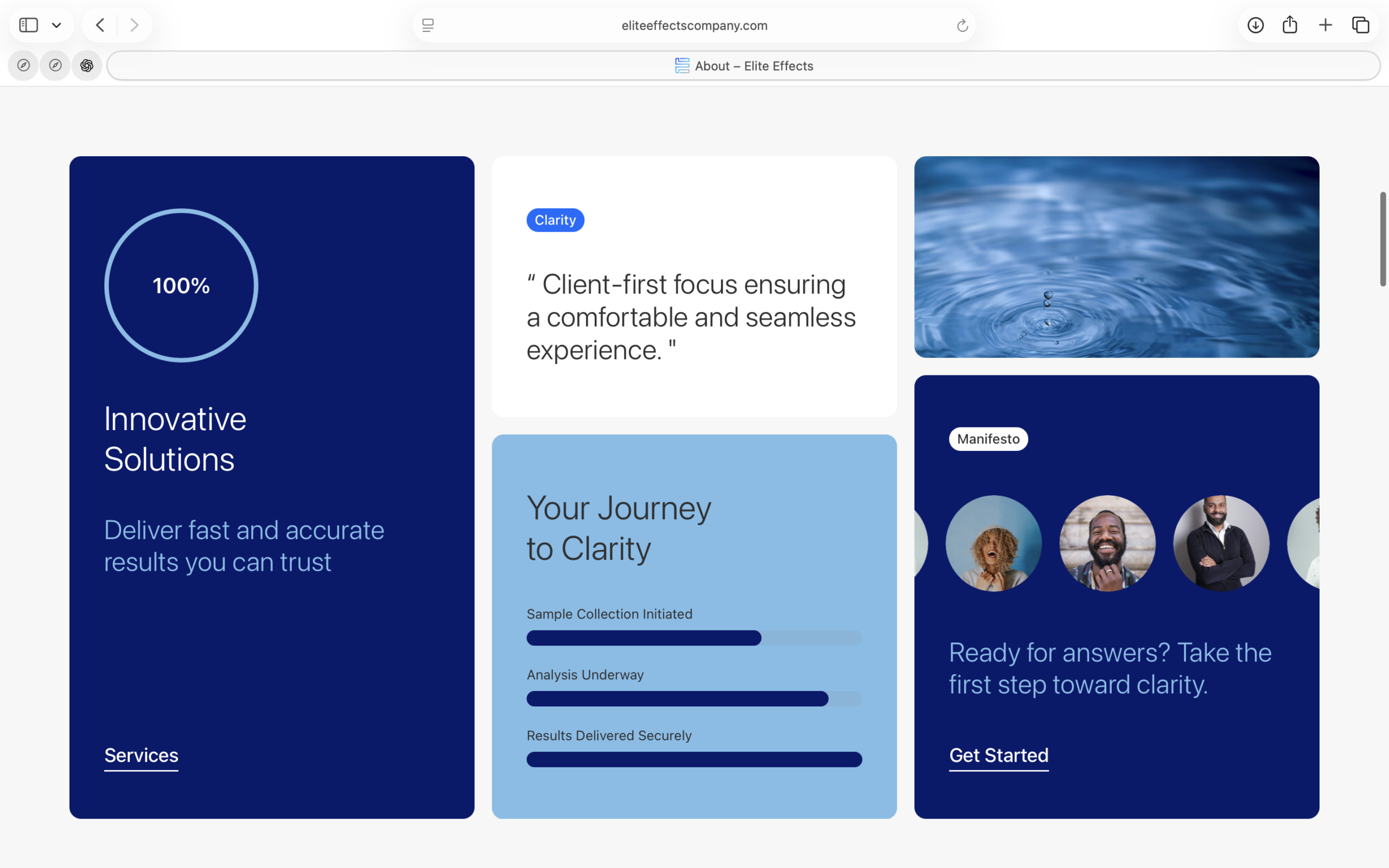Select the About – Elite Effects tab

click(743, 66)
